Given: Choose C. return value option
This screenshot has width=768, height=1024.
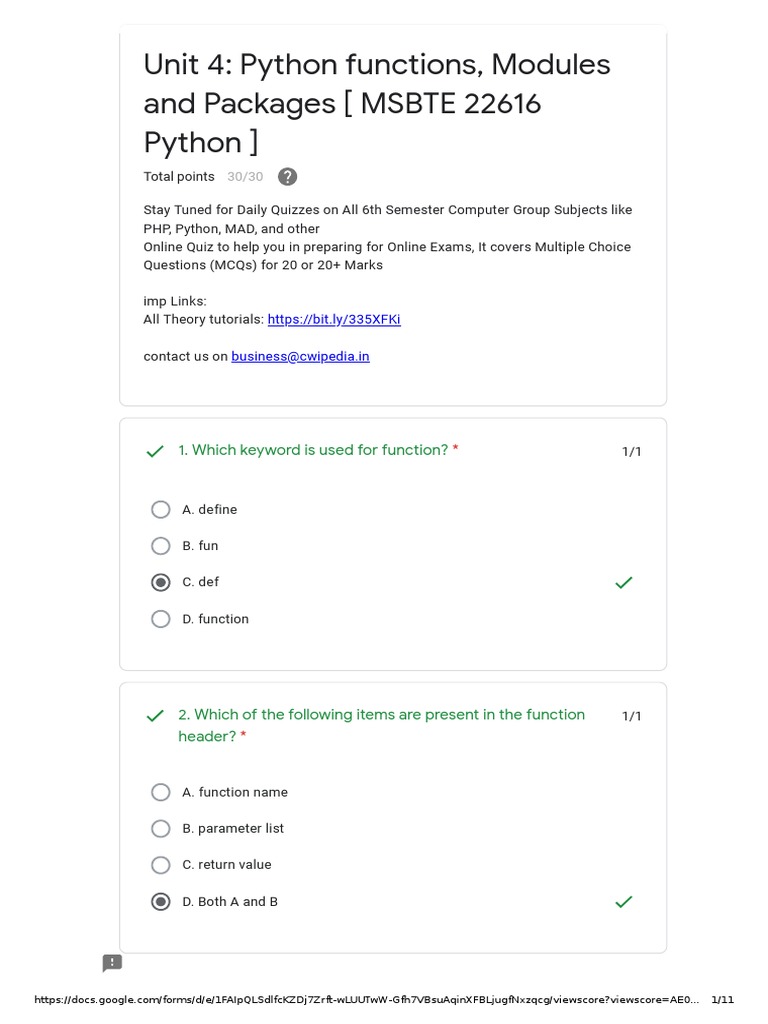Looking at the screenshot, I should (161, 865).
